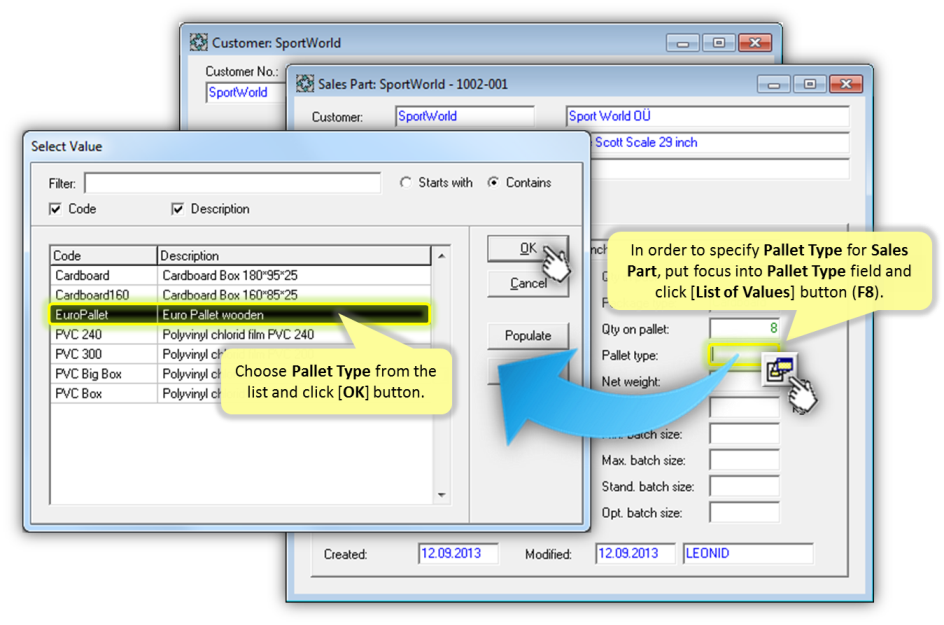Image resolution: width=944 pixels, height=625 pixels.
Task: Select the PVC 240 row
Action: [240, 334]
